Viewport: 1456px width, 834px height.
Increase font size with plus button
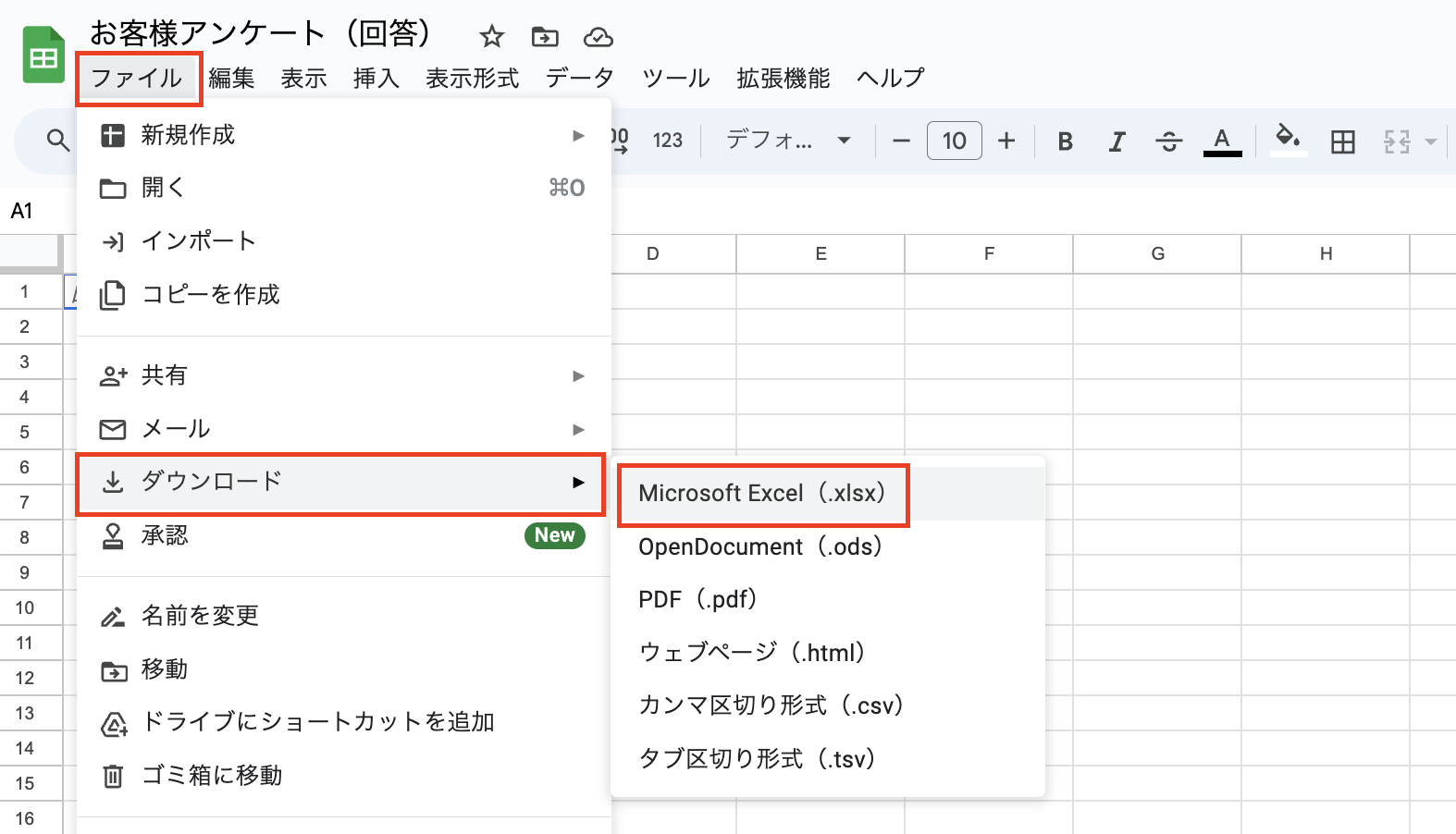1006,141
